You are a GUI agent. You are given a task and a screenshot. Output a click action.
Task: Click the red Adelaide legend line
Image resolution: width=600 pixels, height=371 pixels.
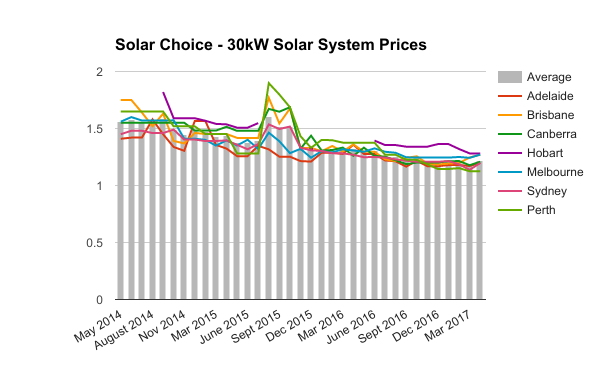coord(510,96)
